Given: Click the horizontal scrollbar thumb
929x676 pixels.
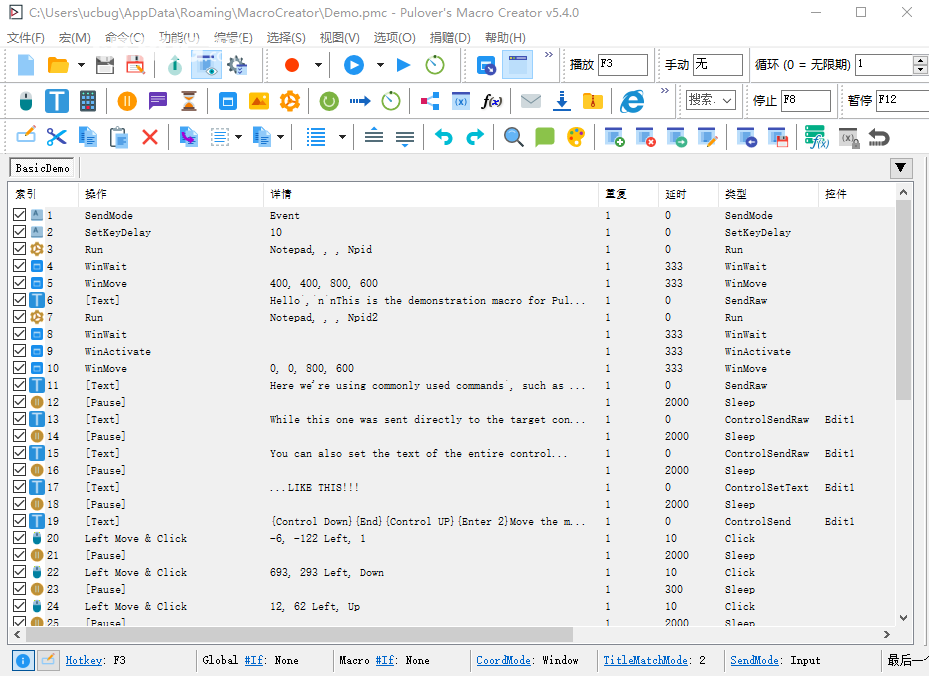Looking at the screenshot, I should (299, 634).
